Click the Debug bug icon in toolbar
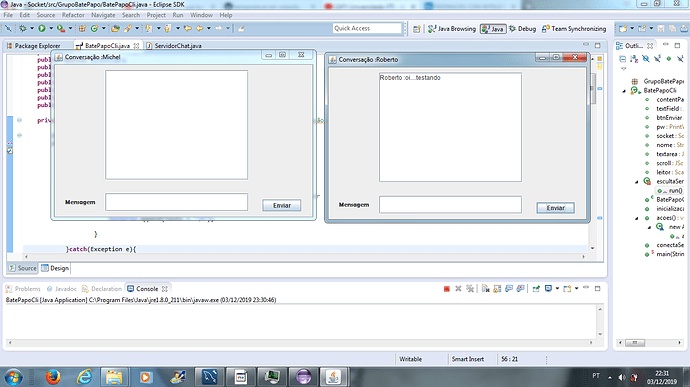 pos(22,29)
